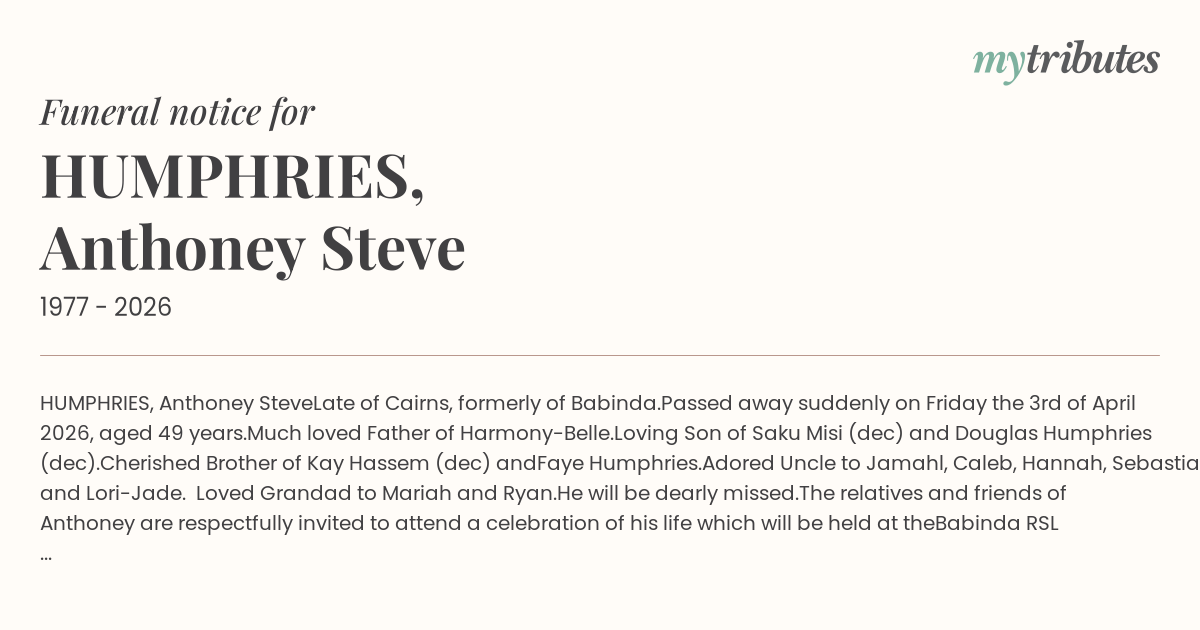This screenshot has width=1200, height=630.
Task: Click "Babinda RSL" venue text
Action: click(x=996, y=524)
